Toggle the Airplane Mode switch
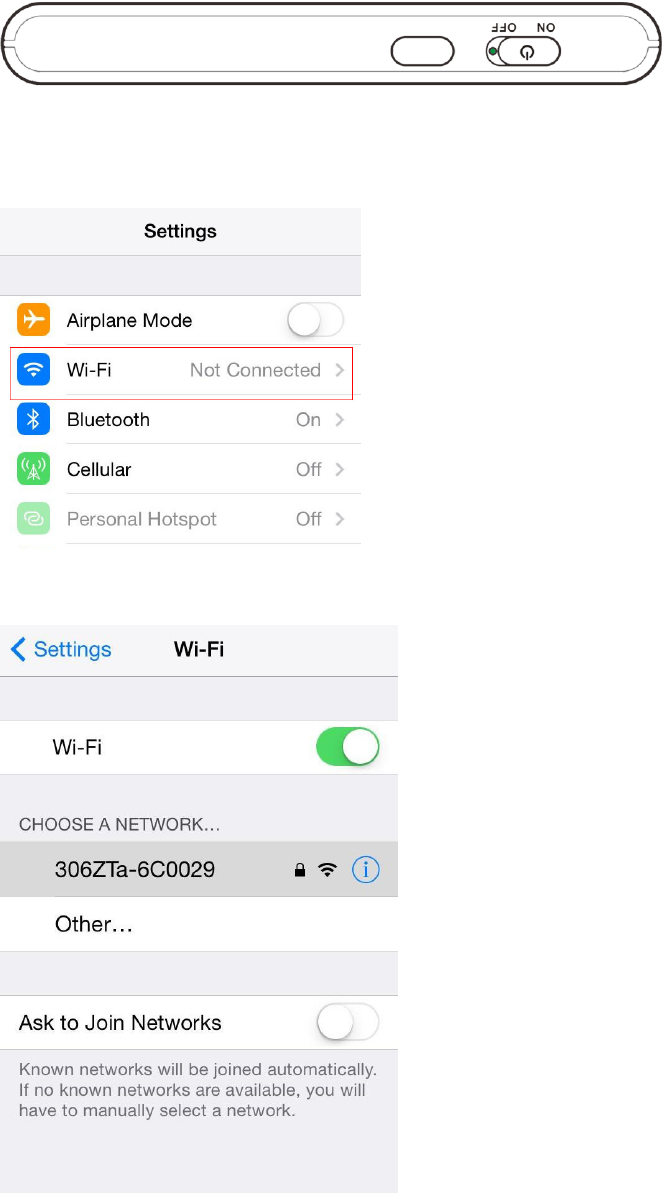The height and width of the screenshot is (1193, 662). (316, 320)
